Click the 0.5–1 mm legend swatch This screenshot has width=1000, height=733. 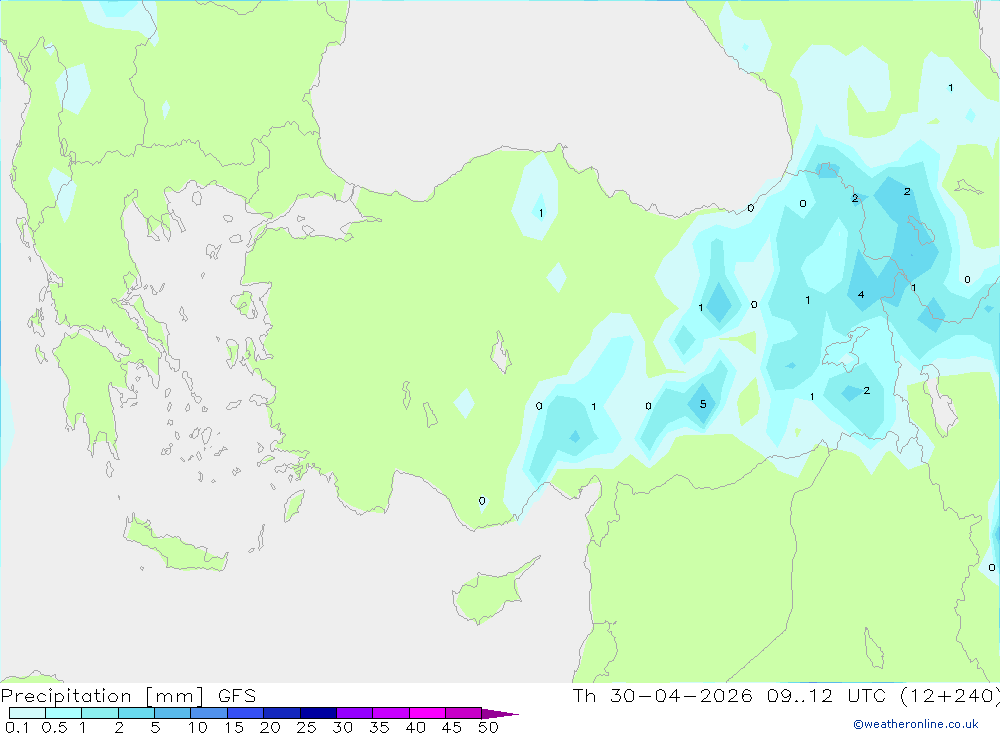[x=63, y=713]
